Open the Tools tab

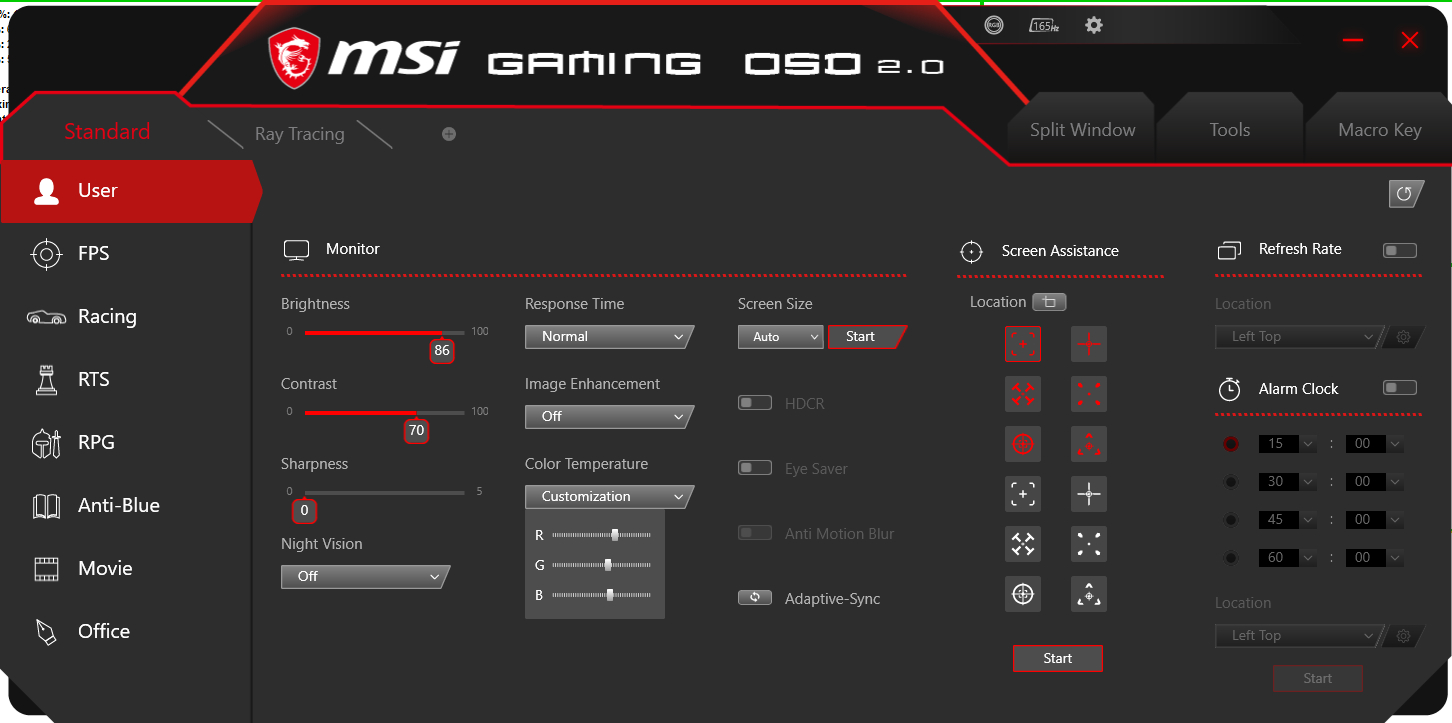[x=1230, y=130]
